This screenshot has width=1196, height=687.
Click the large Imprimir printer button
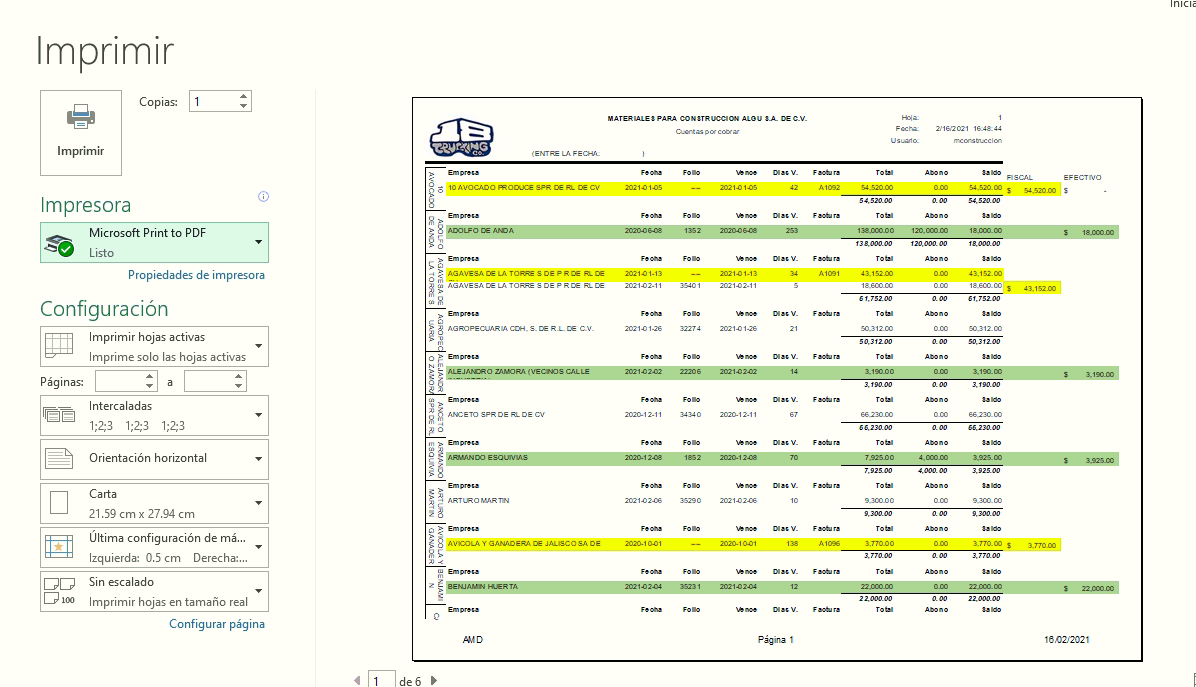click(x=81, y=133)
